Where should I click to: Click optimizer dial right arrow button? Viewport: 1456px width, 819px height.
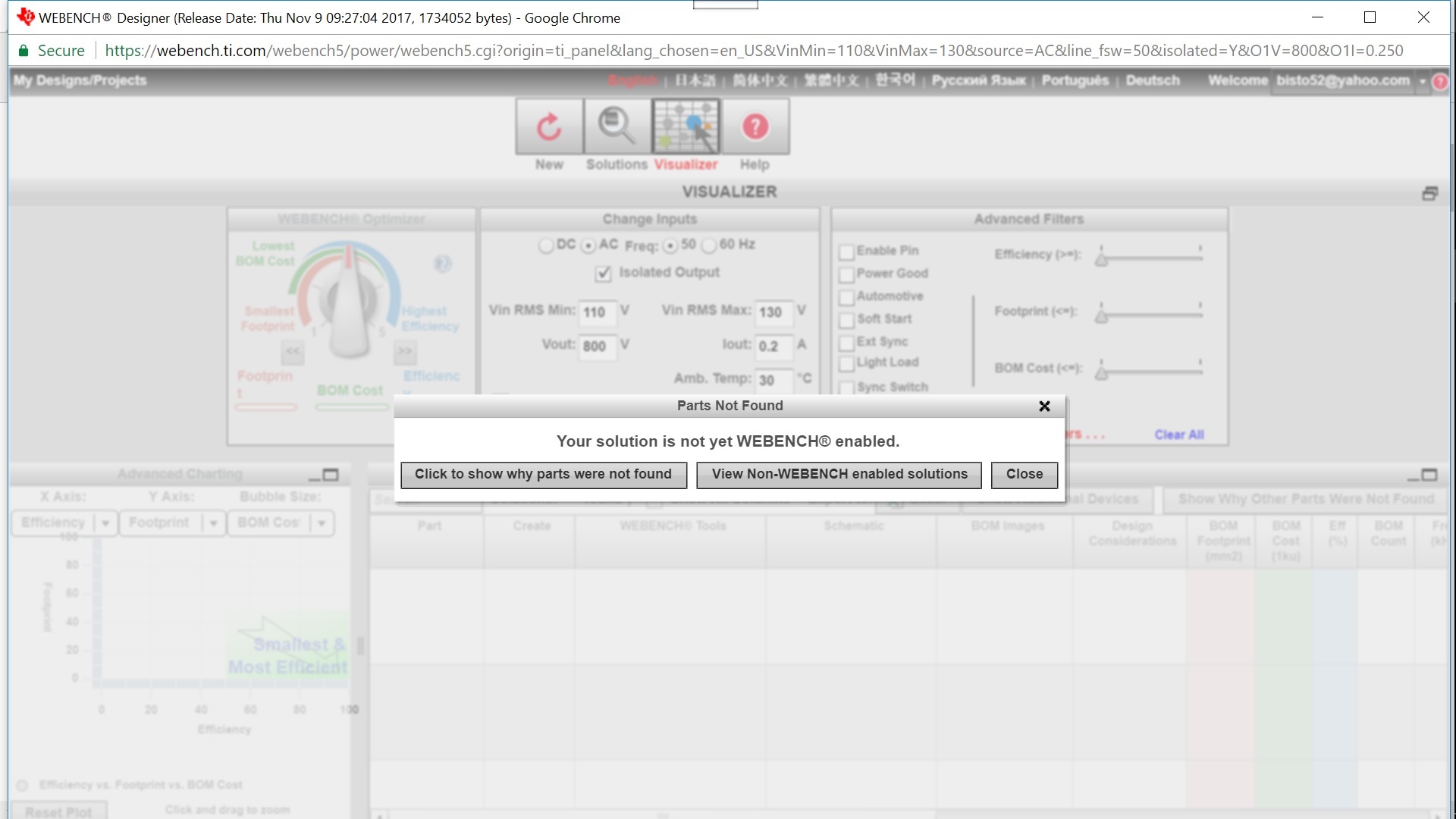pyautogui.click(x=405, y=351)
